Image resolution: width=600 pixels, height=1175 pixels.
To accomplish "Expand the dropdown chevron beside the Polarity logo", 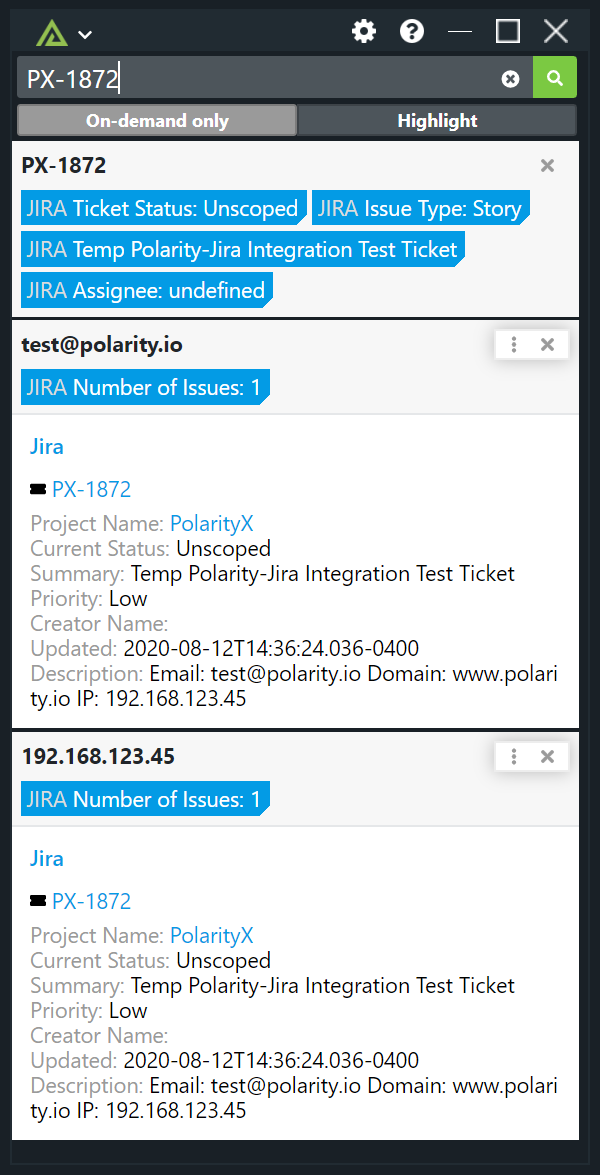I will tap(85, 34).
